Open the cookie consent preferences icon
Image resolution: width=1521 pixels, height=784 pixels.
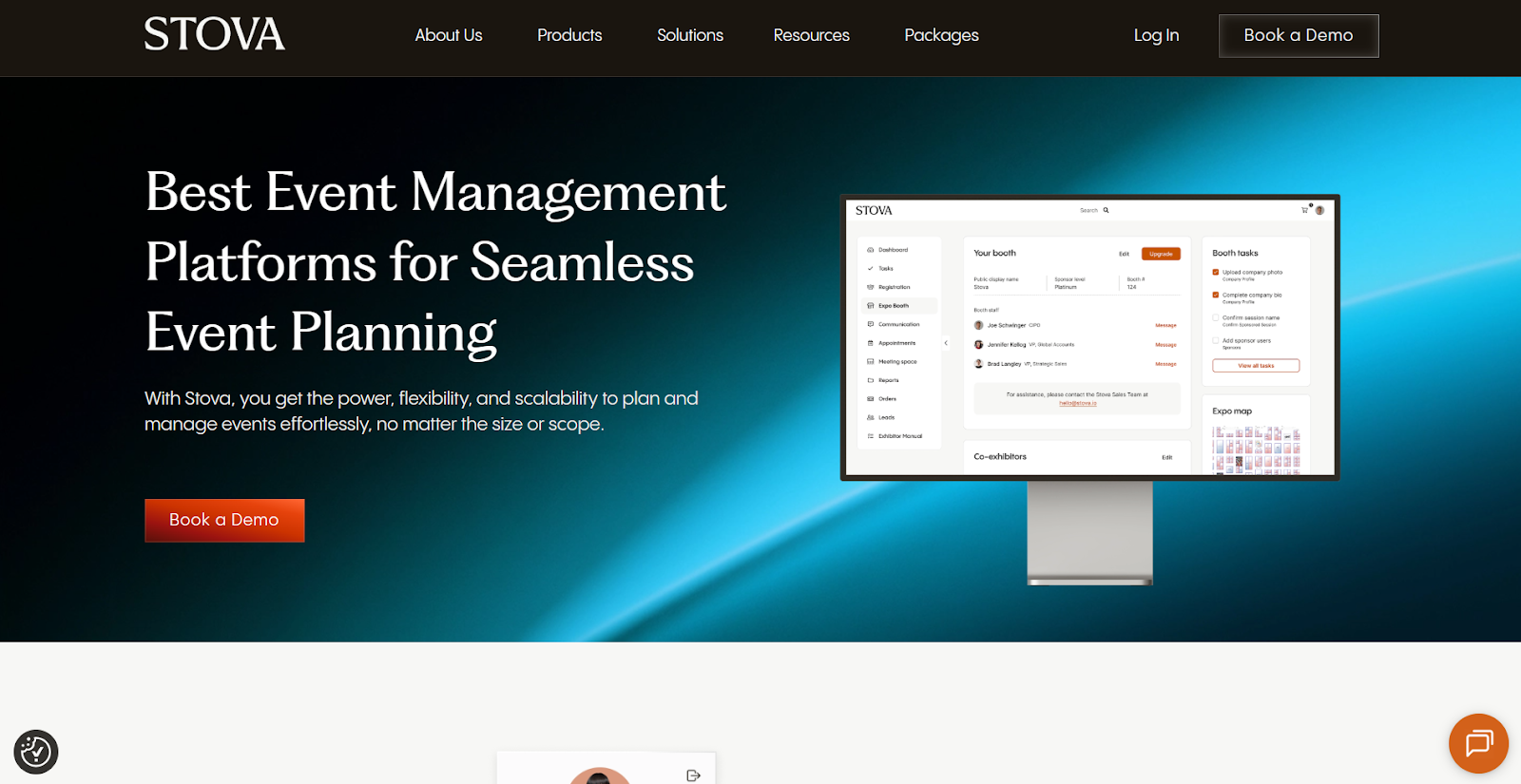pos(36,752)
